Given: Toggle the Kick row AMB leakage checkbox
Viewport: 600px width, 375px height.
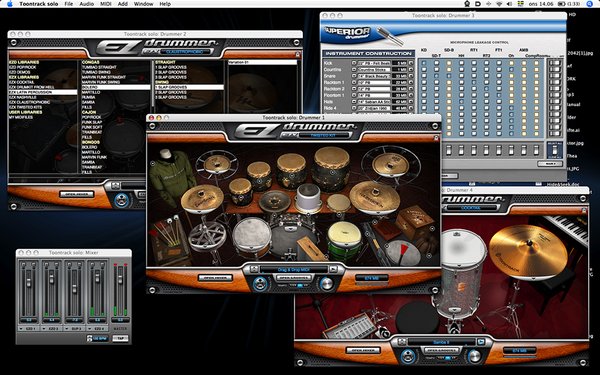Looking at the screenshot, I should [x=524, y=63].
